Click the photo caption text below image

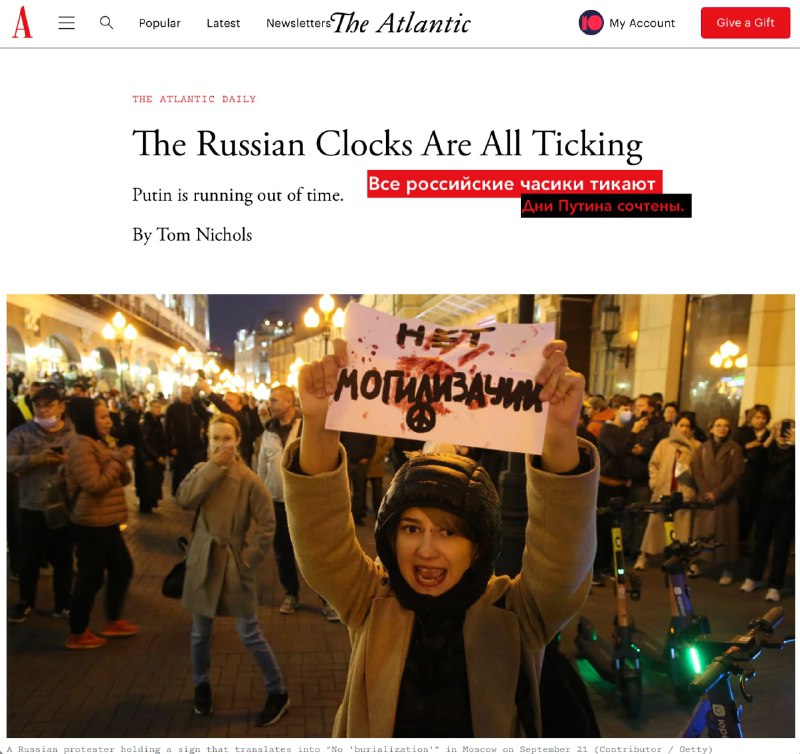tap(359, 749)
